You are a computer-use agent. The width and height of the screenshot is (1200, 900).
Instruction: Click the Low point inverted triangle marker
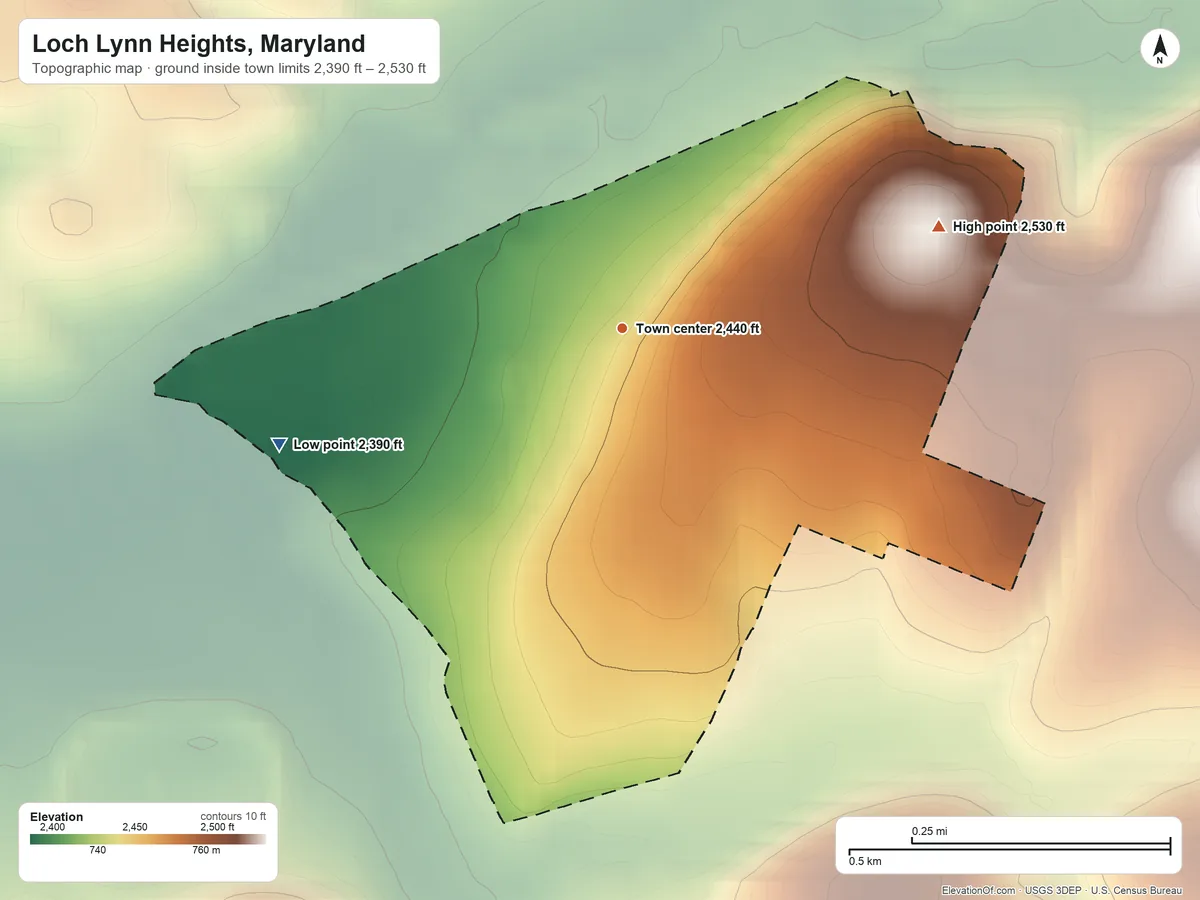click(279, 445)
